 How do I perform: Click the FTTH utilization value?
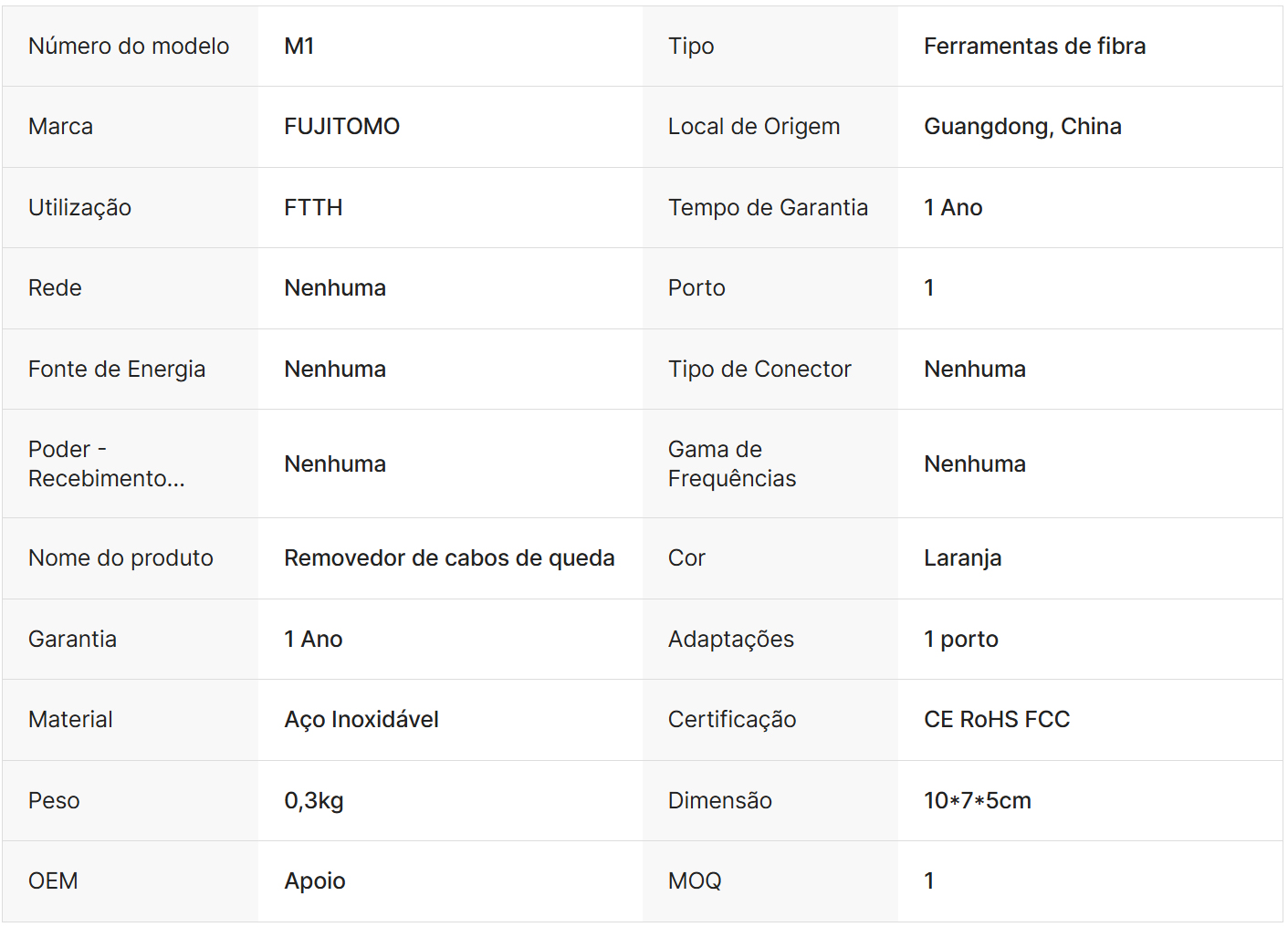(313, 208)
